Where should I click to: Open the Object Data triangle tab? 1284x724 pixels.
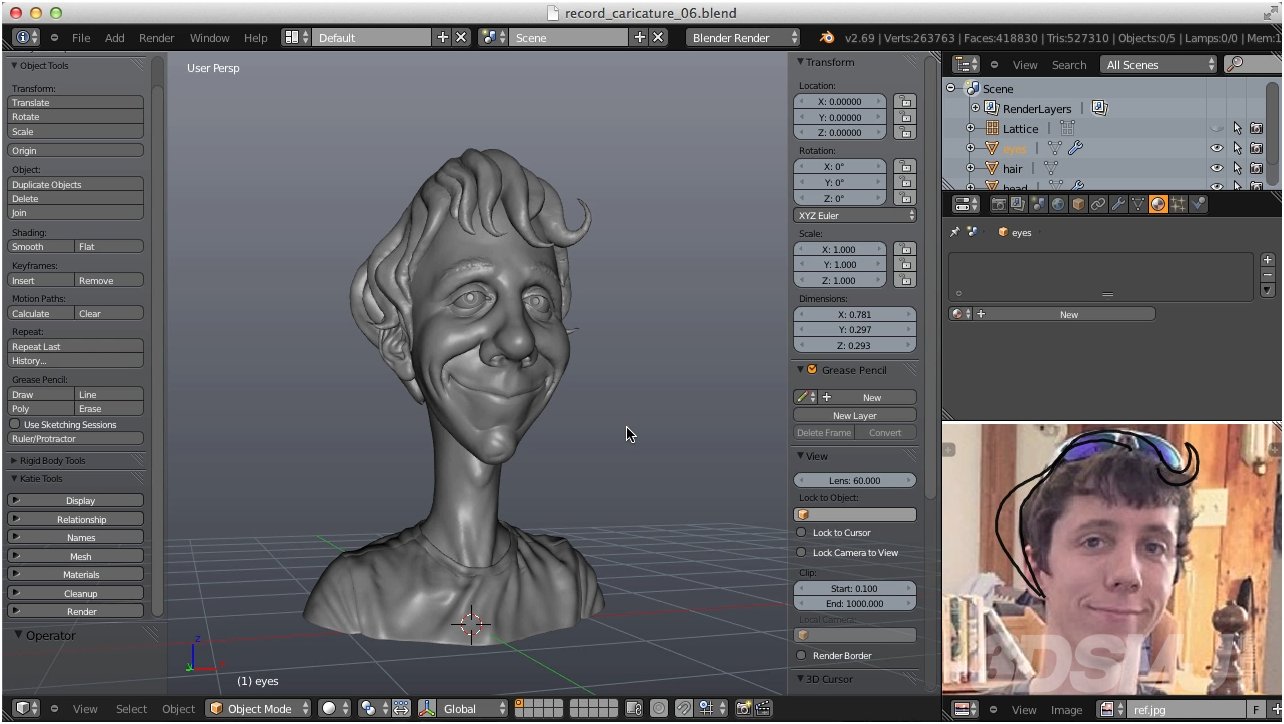point(1138,204)
